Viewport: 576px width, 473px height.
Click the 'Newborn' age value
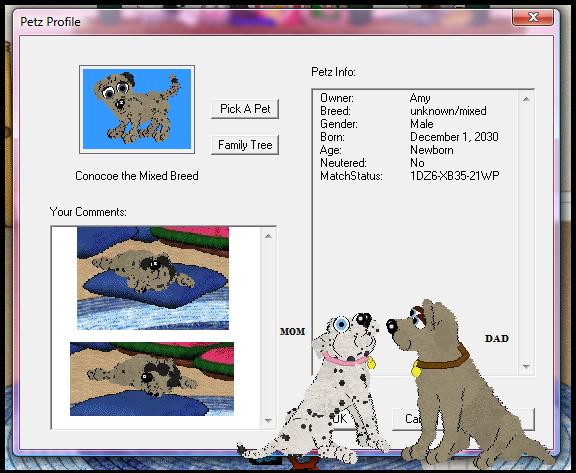coord(432,150)
